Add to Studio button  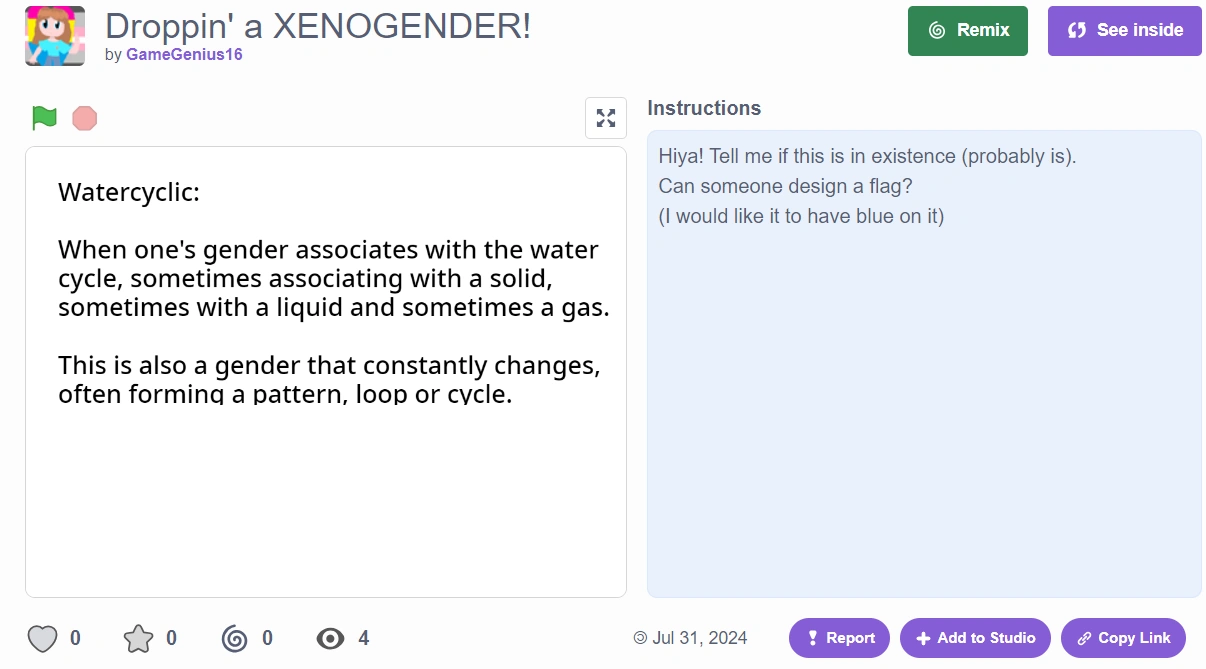click(x=975, y=638)
